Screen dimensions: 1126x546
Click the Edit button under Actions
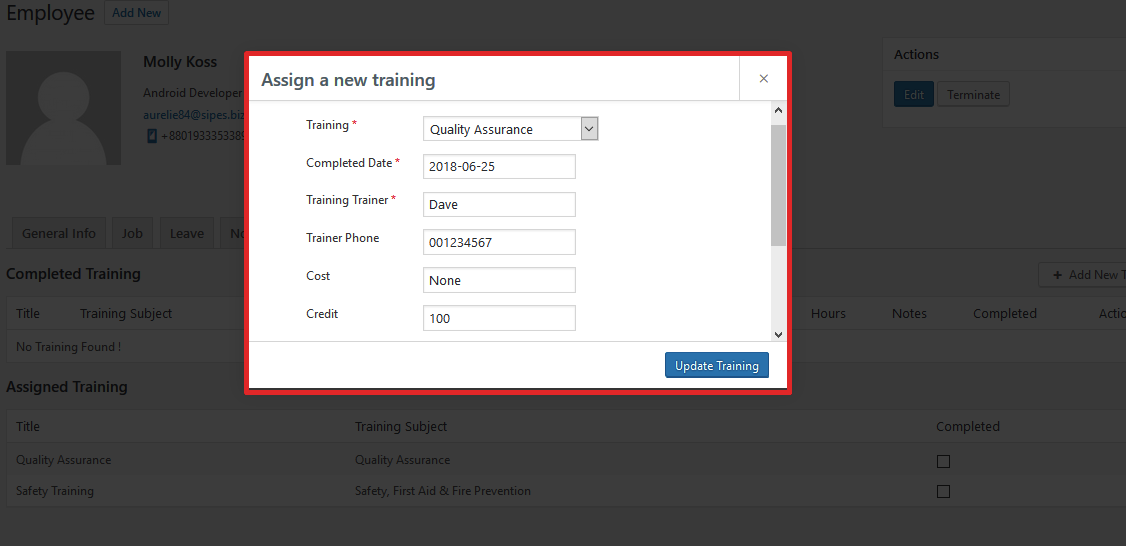pyautogui.click(x=913, y=95)
